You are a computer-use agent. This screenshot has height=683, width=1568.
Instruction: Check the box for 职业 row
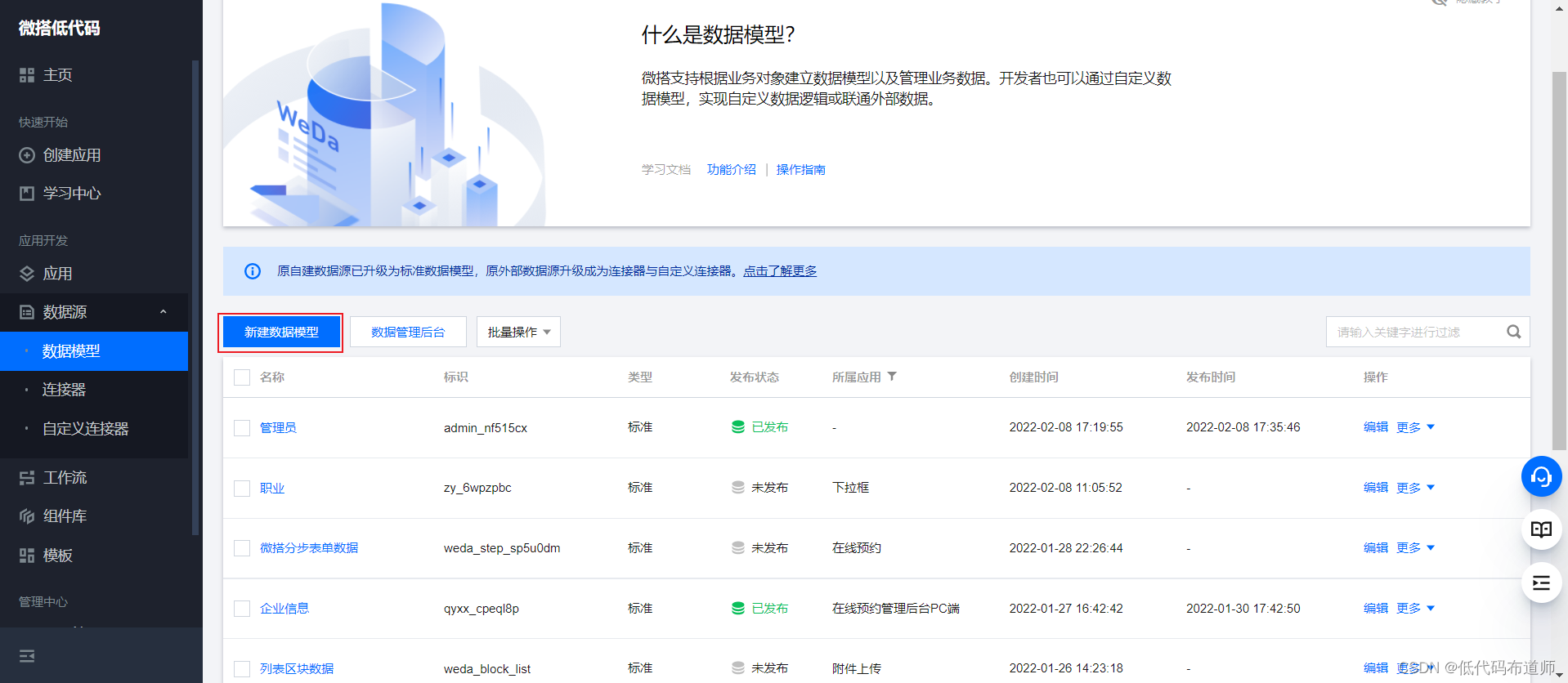point(242,489)
